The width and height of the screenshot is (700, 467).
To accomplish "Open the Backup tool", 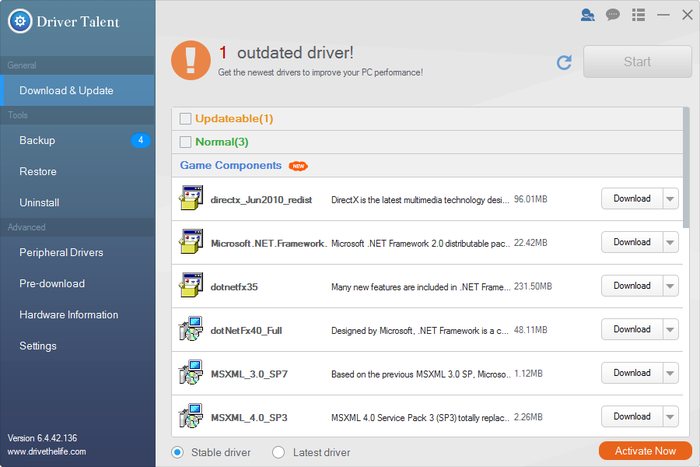I will point(78,140).
